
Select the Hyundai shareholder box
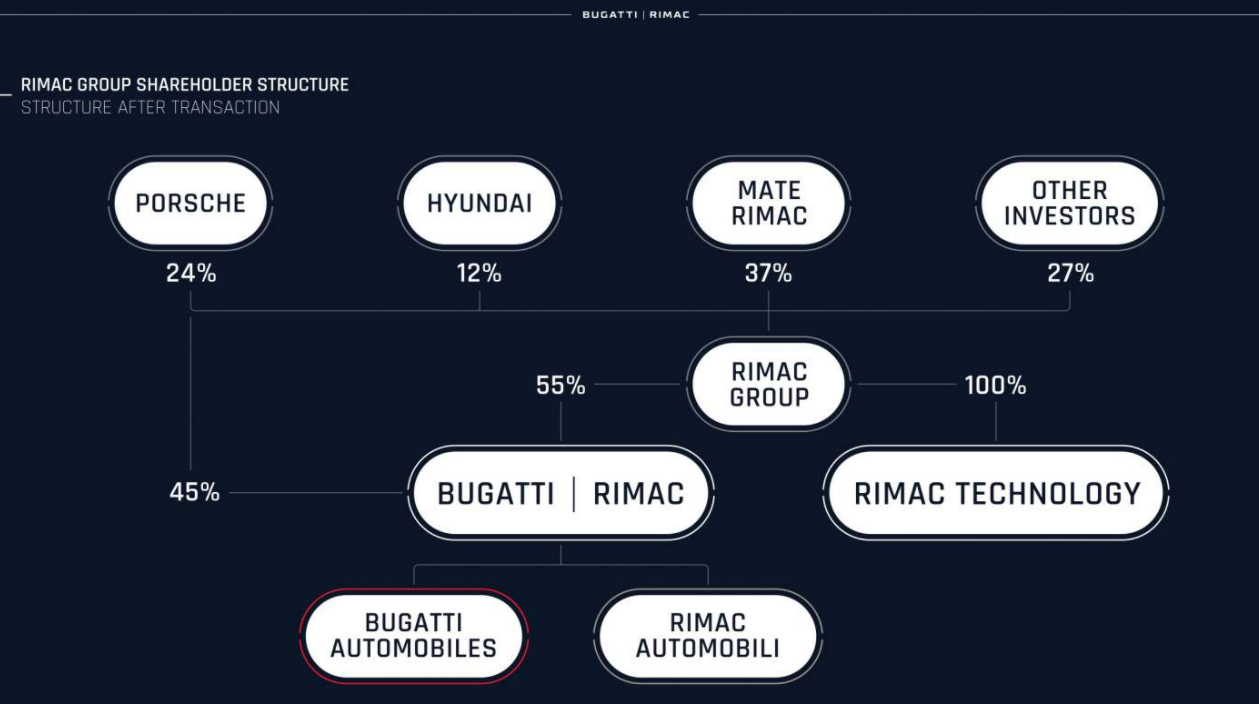tap(479, 203)
